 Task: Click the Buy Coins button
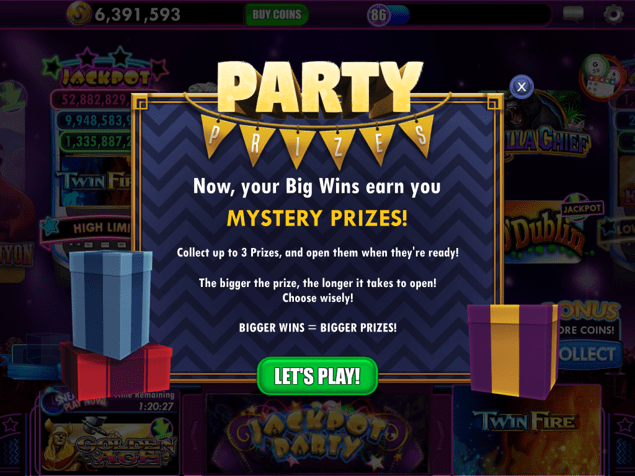(277, 15)
